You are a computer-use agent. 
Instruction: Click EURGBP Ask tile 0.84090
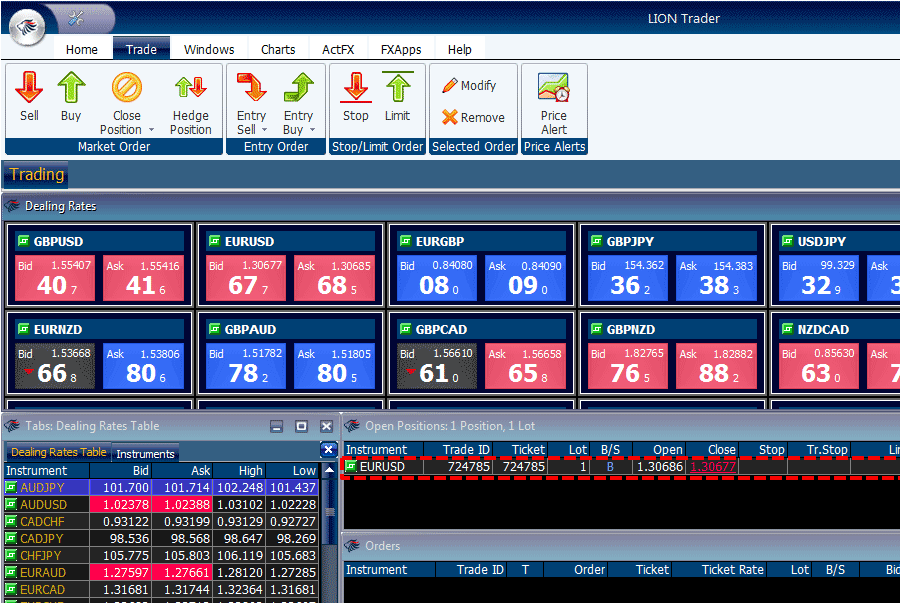tap(525, 278)
